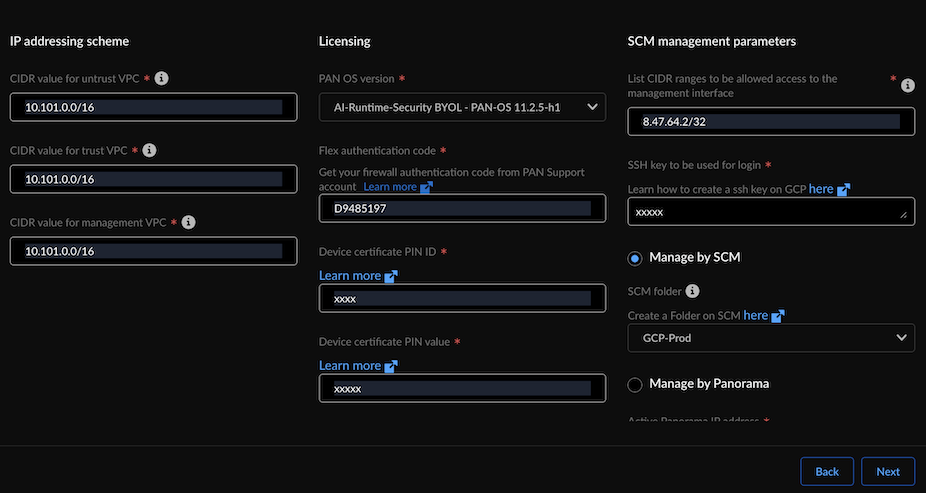Click info icon next to untrust VPC CIDR
The width and height of the screenshot is (926, 493).
162,78
